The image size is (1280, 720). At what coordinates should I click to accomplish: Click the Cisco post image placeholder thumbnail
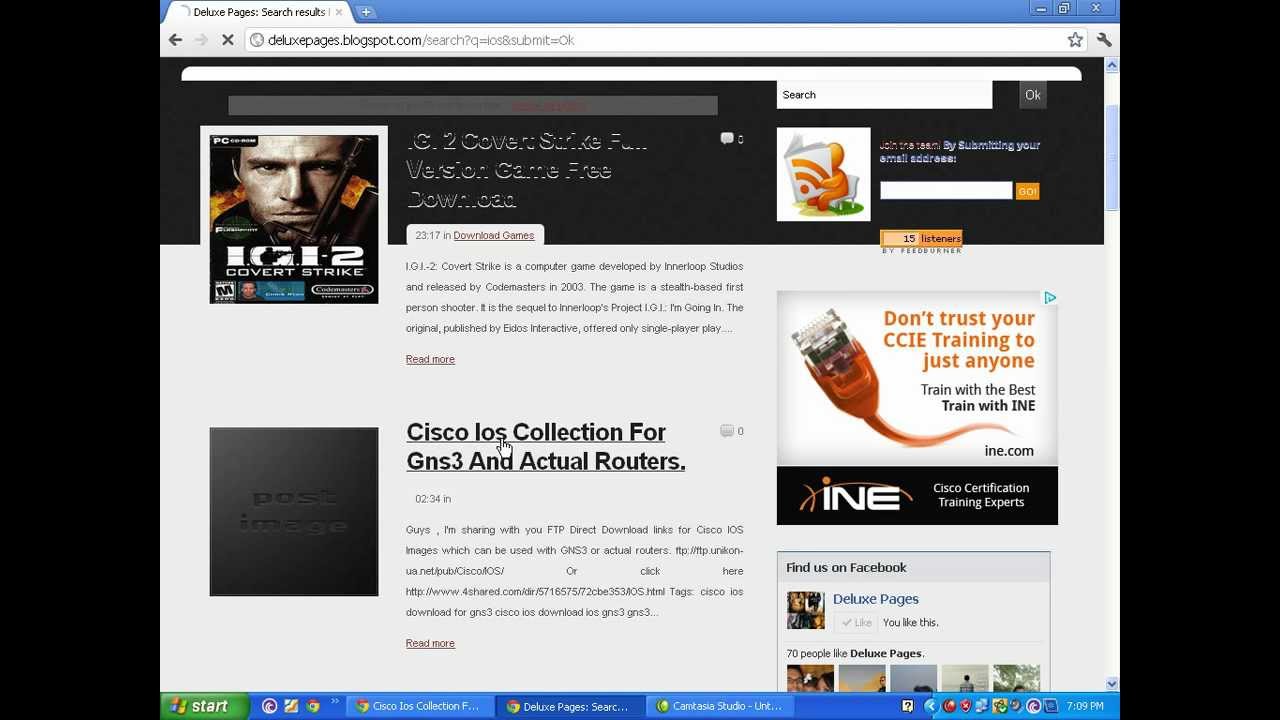point(294,512)
